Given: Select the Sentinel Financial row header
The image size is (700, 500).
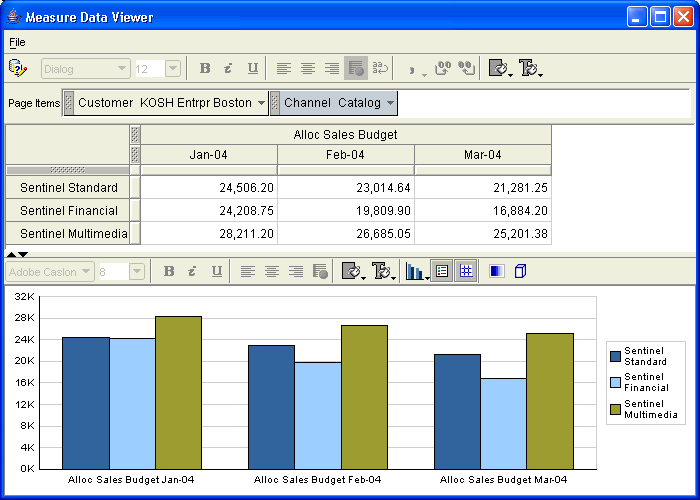Looking at the screenshot, I should point(68,211).
